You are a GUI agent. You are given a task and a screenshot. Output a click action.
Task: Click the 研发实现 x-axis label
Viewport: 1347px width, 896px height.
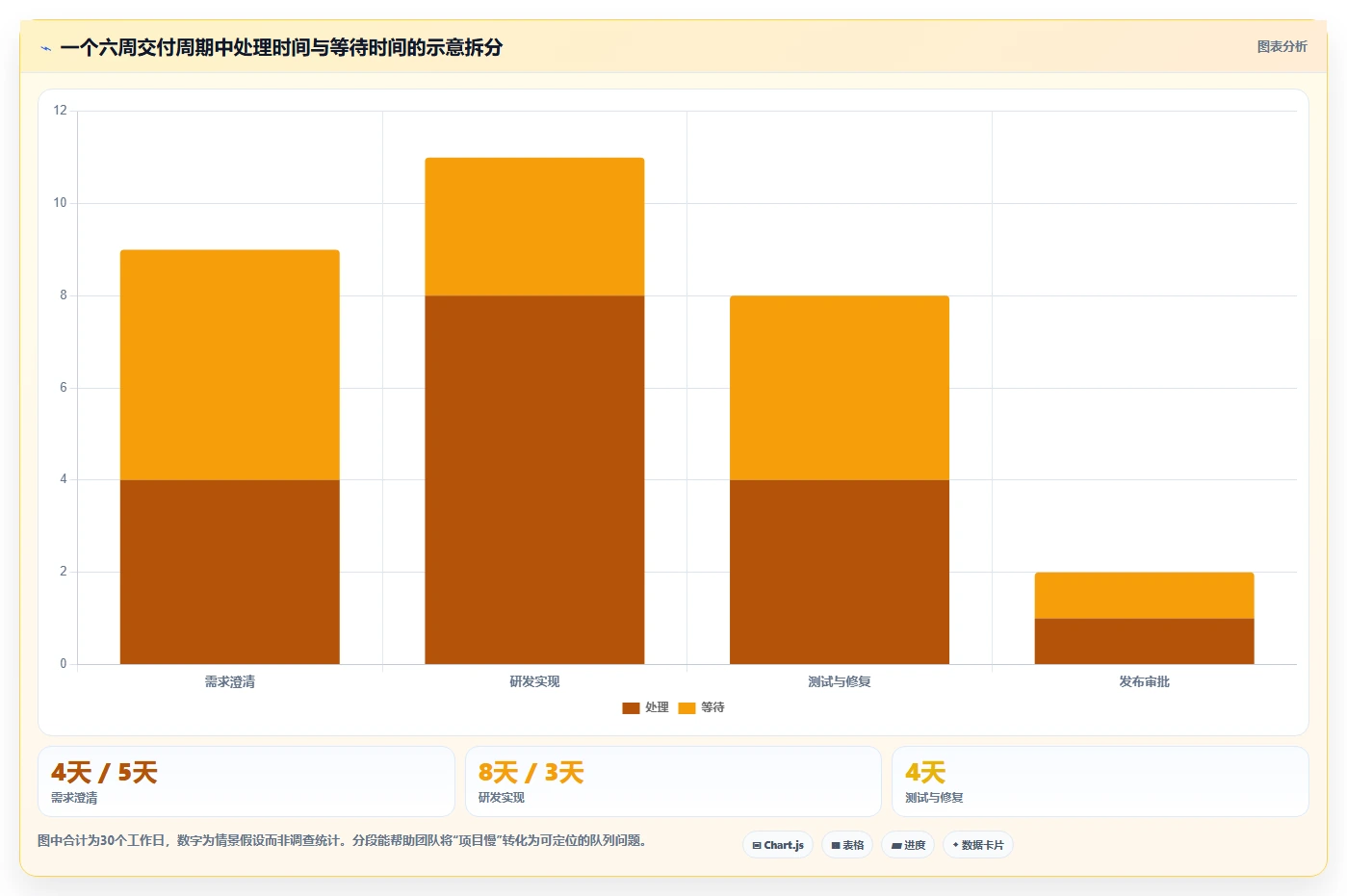click(534, 681)
